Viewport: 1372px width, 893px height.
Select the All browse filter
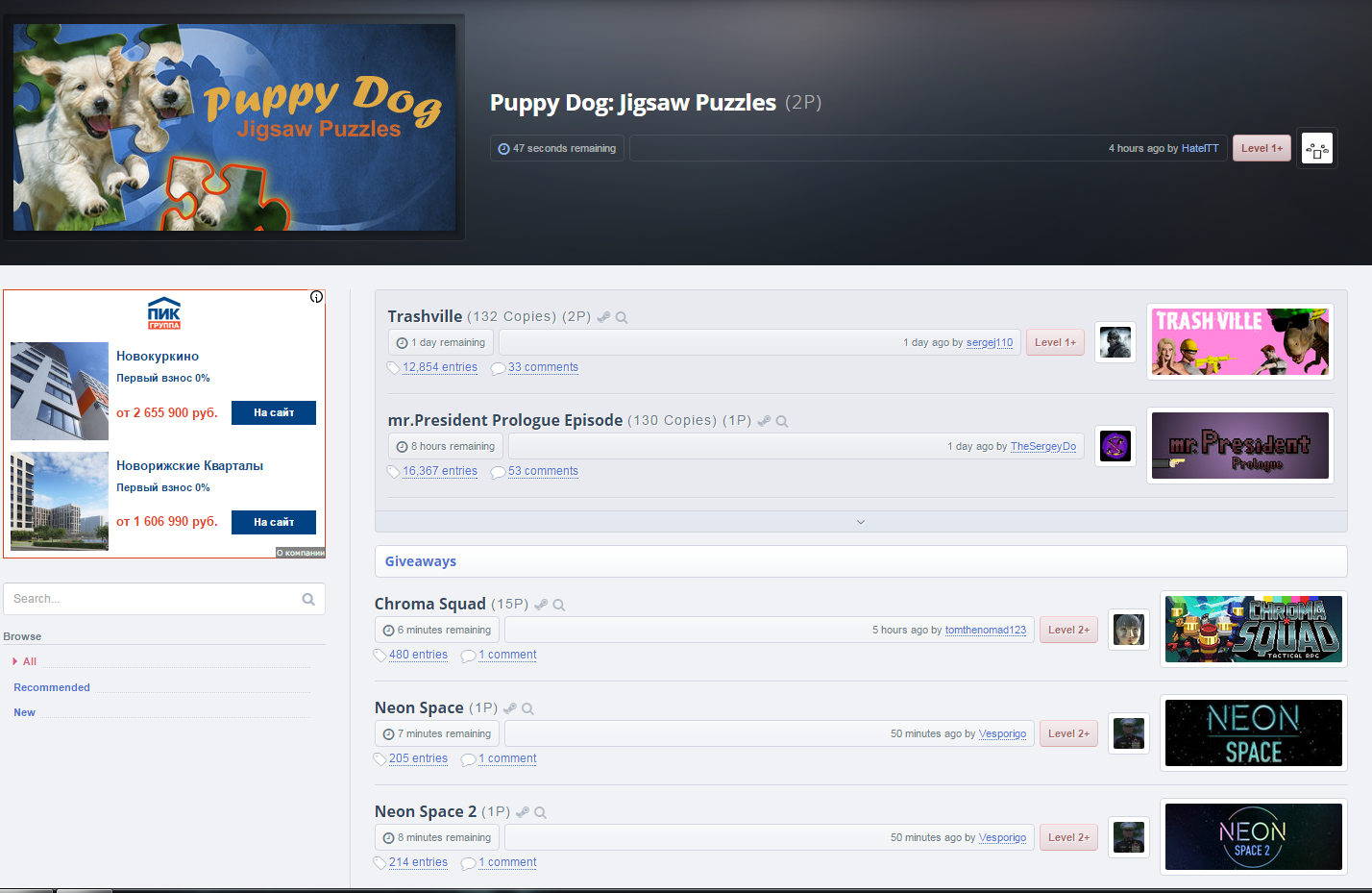30,661
